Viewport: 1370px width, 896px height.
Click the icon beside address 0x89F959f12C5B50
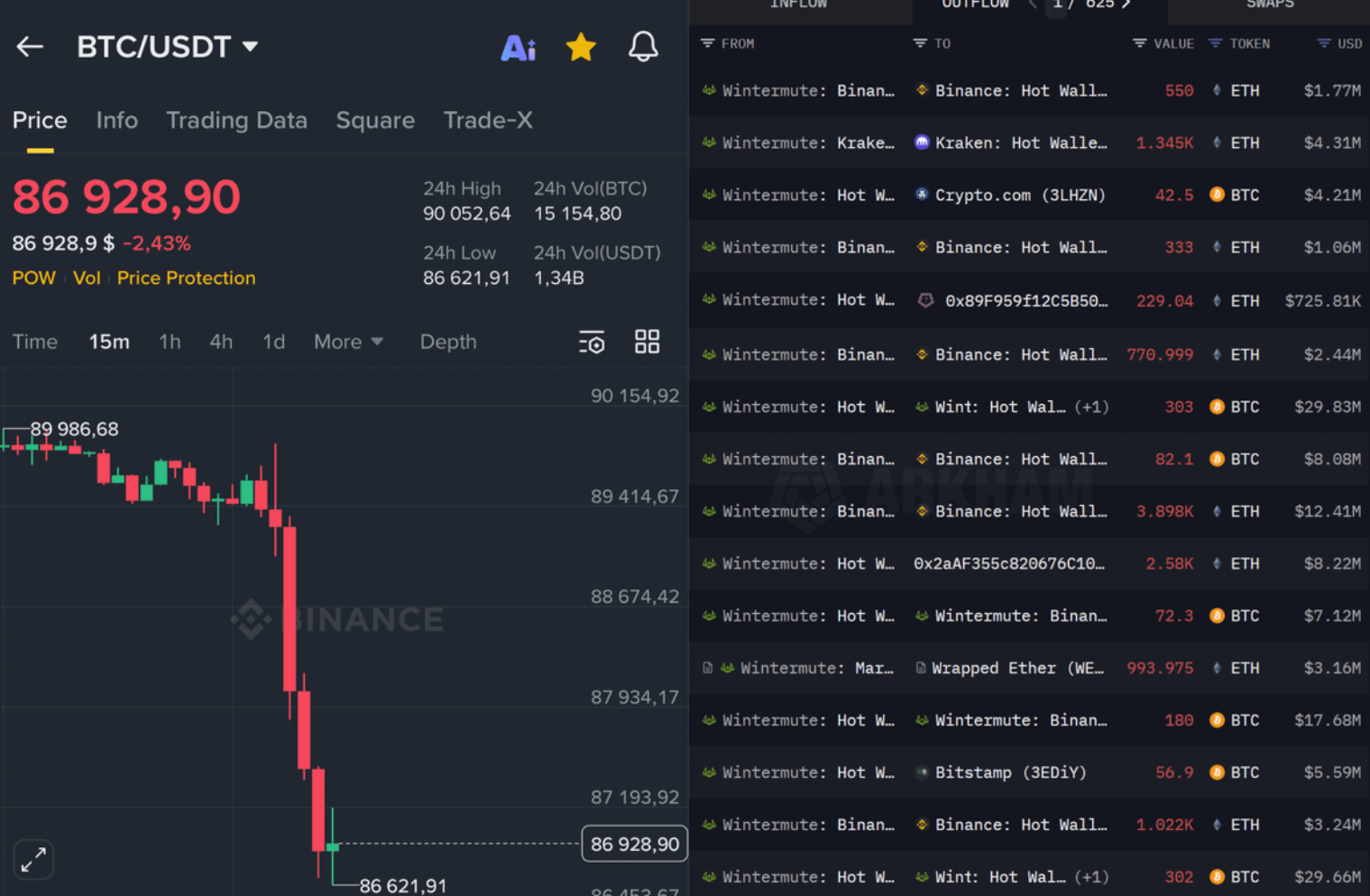pyautogui.click(x=925, y=300)
